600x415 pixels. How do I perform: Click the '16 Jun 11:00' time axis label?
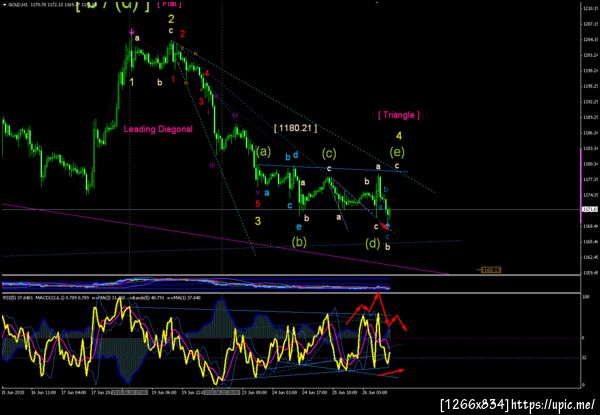click(x=45, y=392)
